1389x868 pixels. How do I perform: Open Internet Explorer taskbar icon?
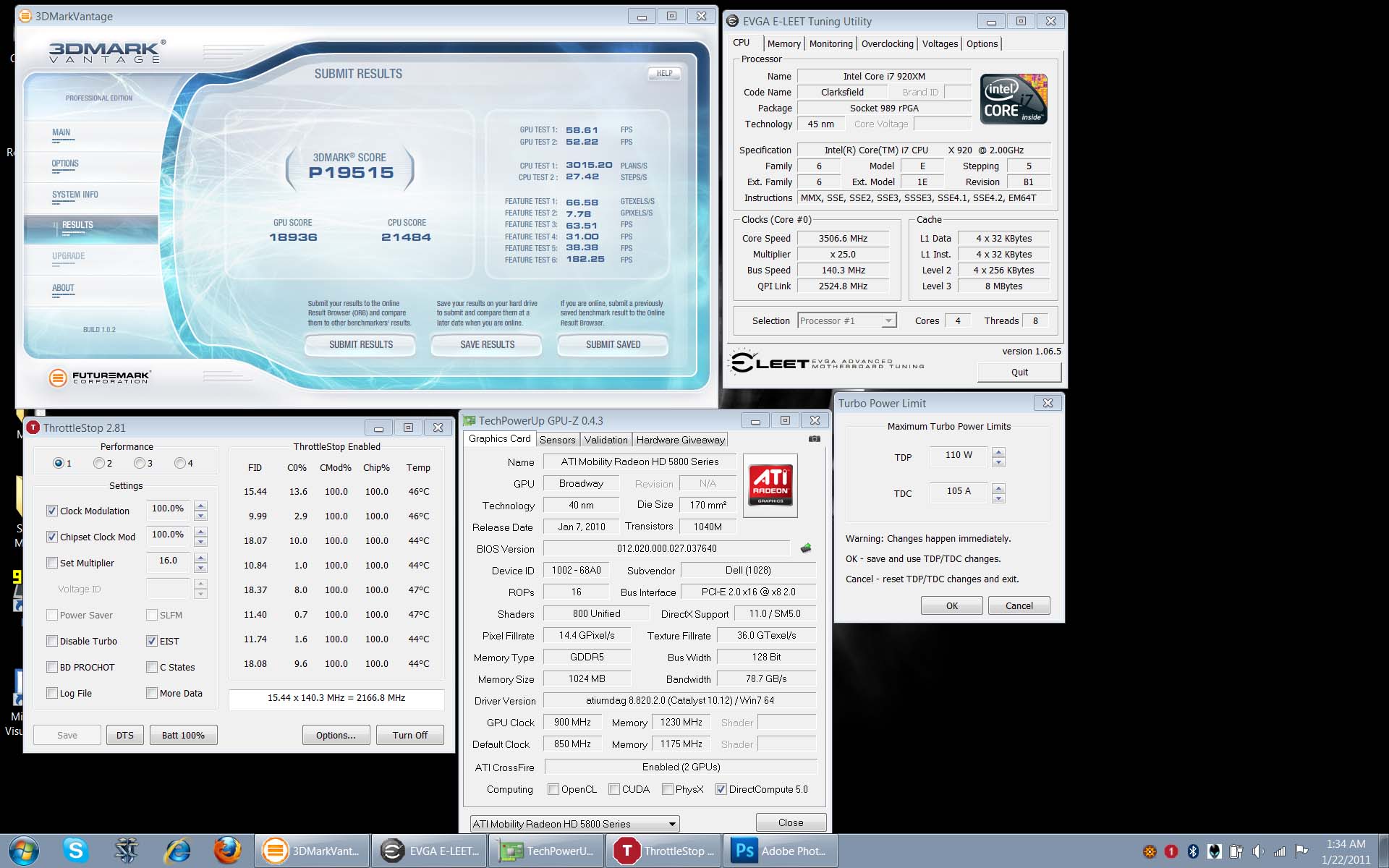click(x=177, y=851)
